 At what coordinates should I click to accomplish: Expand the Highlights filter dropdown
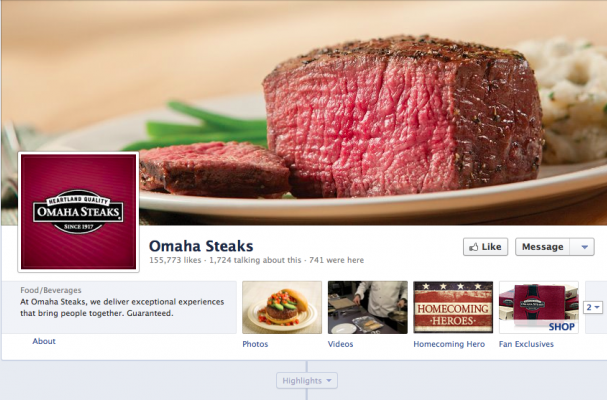pos(307,381)
